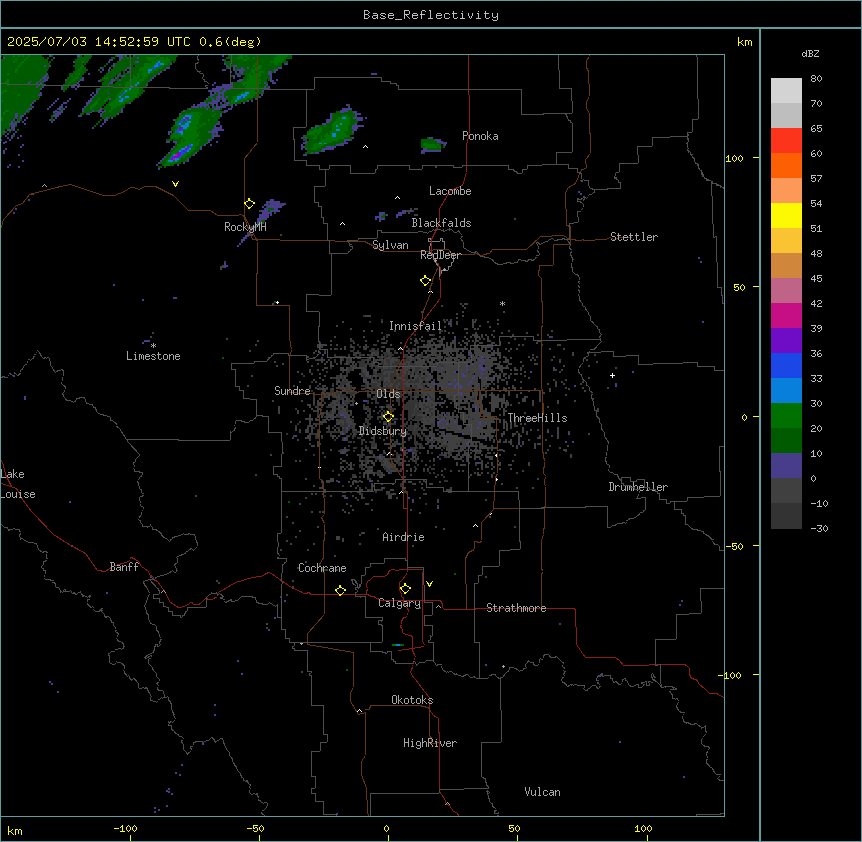This screenshot has width=862, height=842.
Task: Click the Vulcan city label
Action: pos(542,792)
